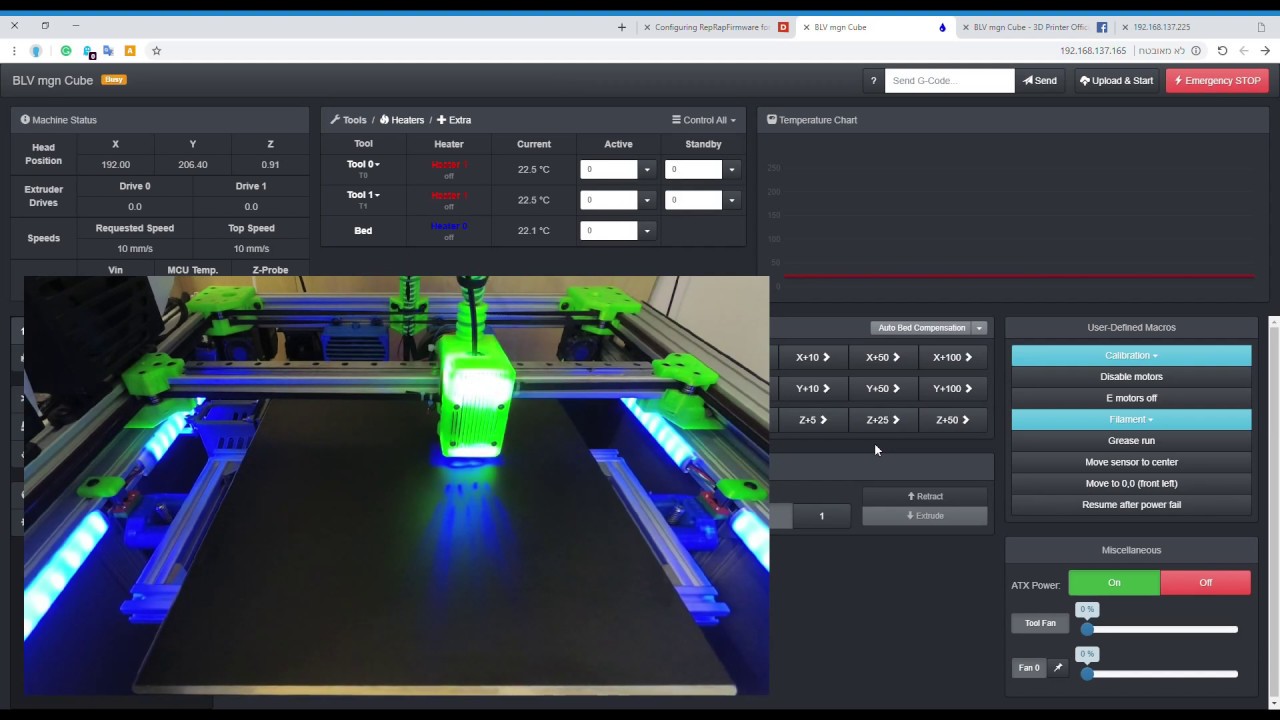The height and width of the screenshot is (720, 1280).
Task: Expand the Auto Bed Compensation arrow
Action: click(979, 328)
